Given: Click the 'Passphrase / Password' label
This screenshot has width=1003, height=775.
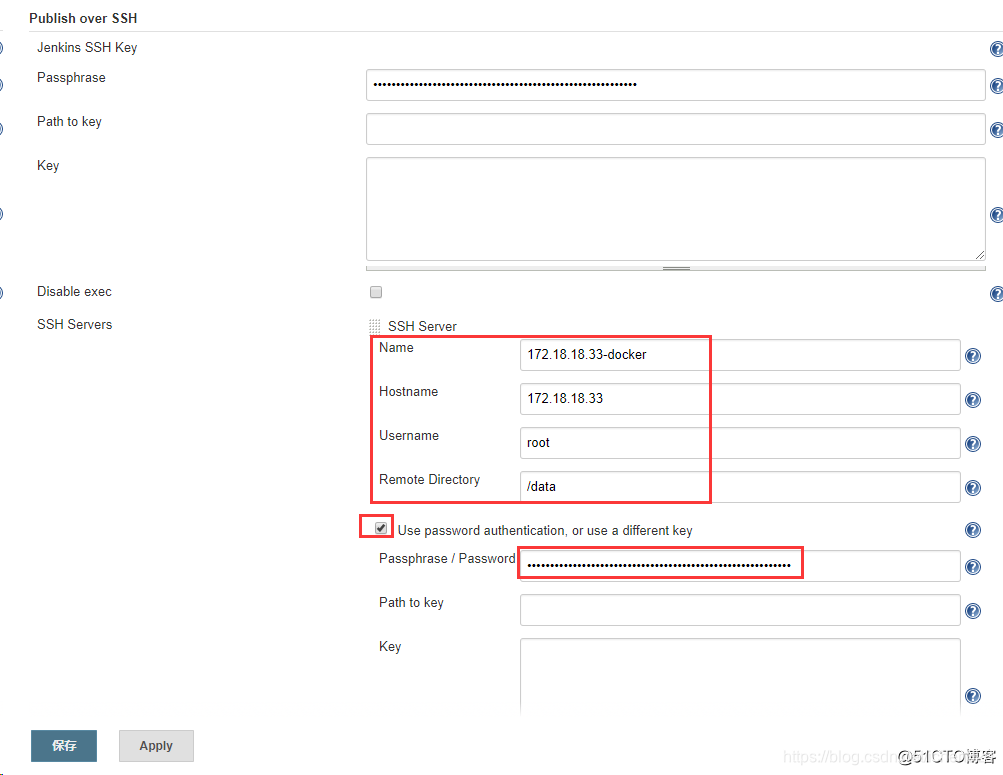Looking at the screenshot, I should point(447,558).
